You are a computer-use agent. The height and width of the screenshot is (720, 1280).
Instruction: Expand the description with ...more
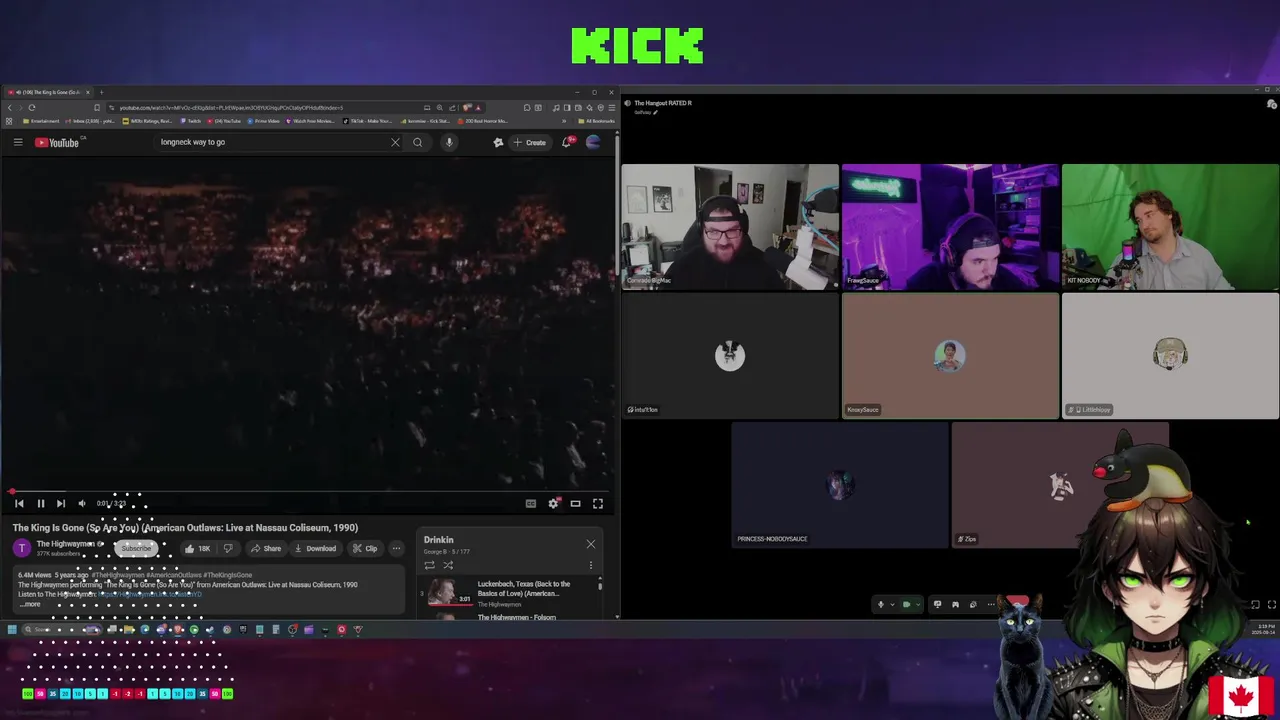point(29,604)
